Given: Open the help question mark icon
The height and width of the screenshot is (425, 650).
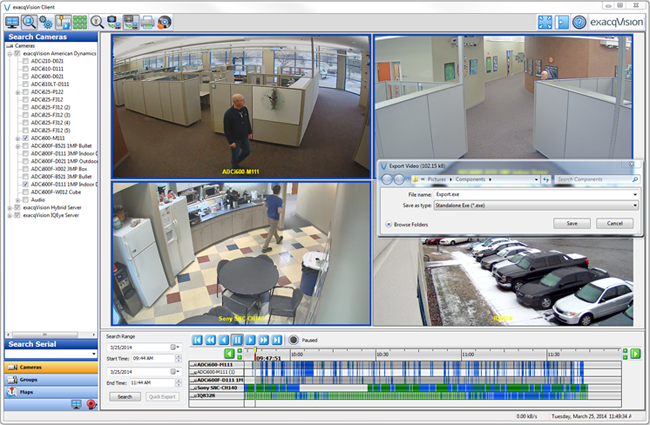Looking at the screenshot, I should pos(579,21).
